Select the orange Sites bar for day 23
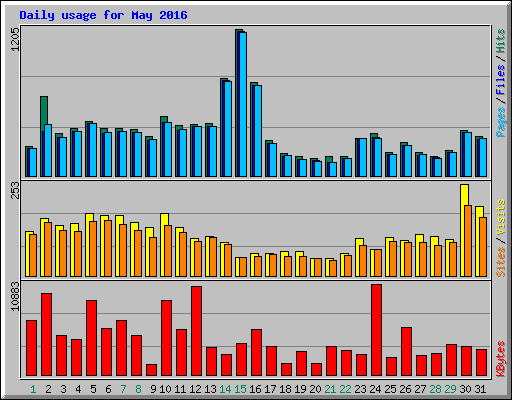This screenshot has width=512, height=400. (x=363, y=261)
